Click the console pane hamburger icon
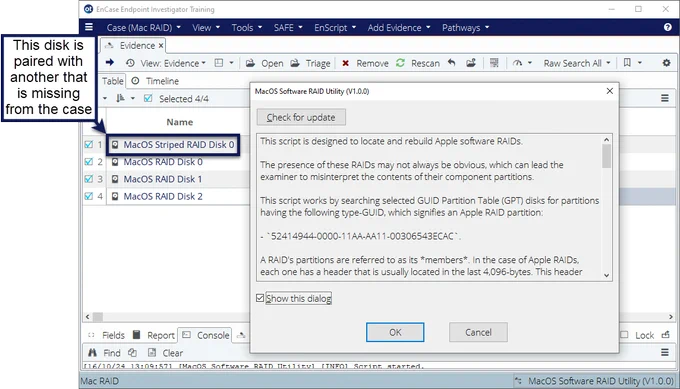The height and width of the screenshot is (389, 680). (x=665, y=353)
